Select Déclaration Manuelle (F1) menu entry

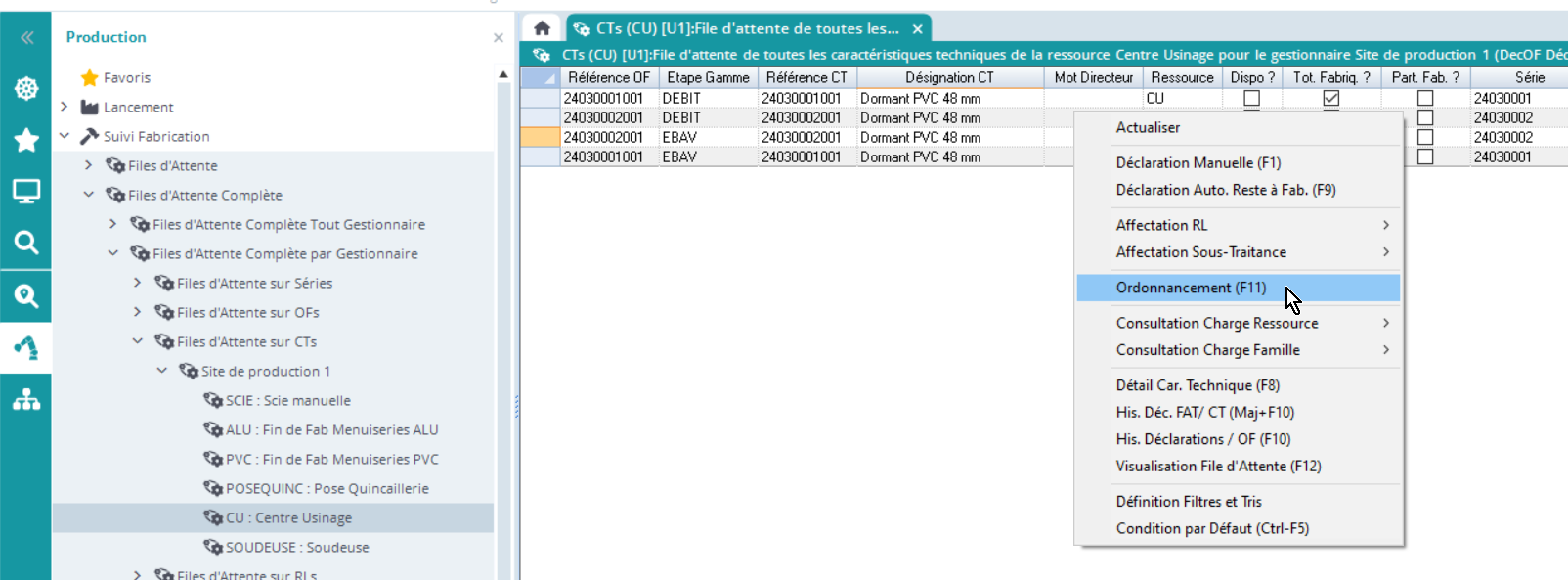[x=1198, y=162]
